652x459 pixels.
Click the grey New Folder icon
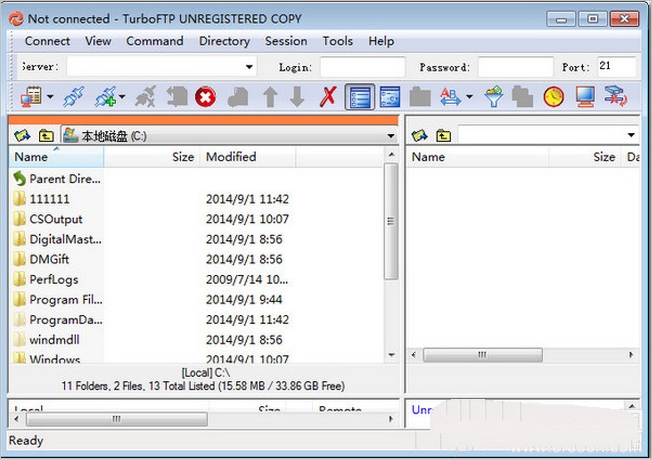[x=420, y=97]
